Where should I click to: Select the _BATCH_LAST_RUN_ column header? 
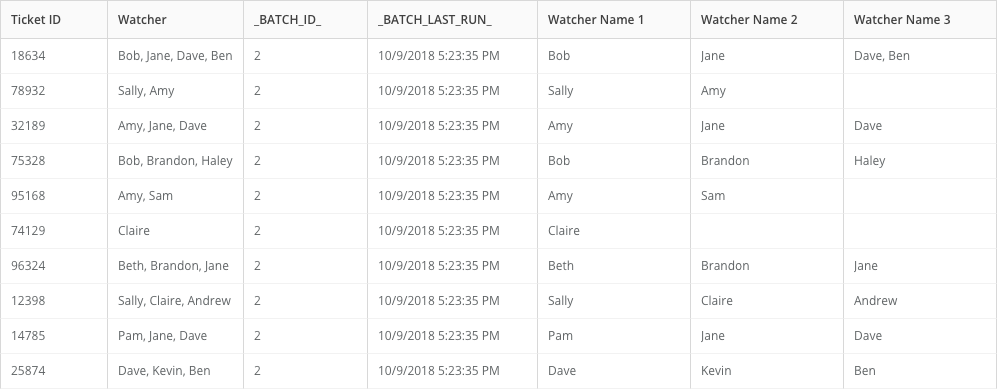[452, 20]
